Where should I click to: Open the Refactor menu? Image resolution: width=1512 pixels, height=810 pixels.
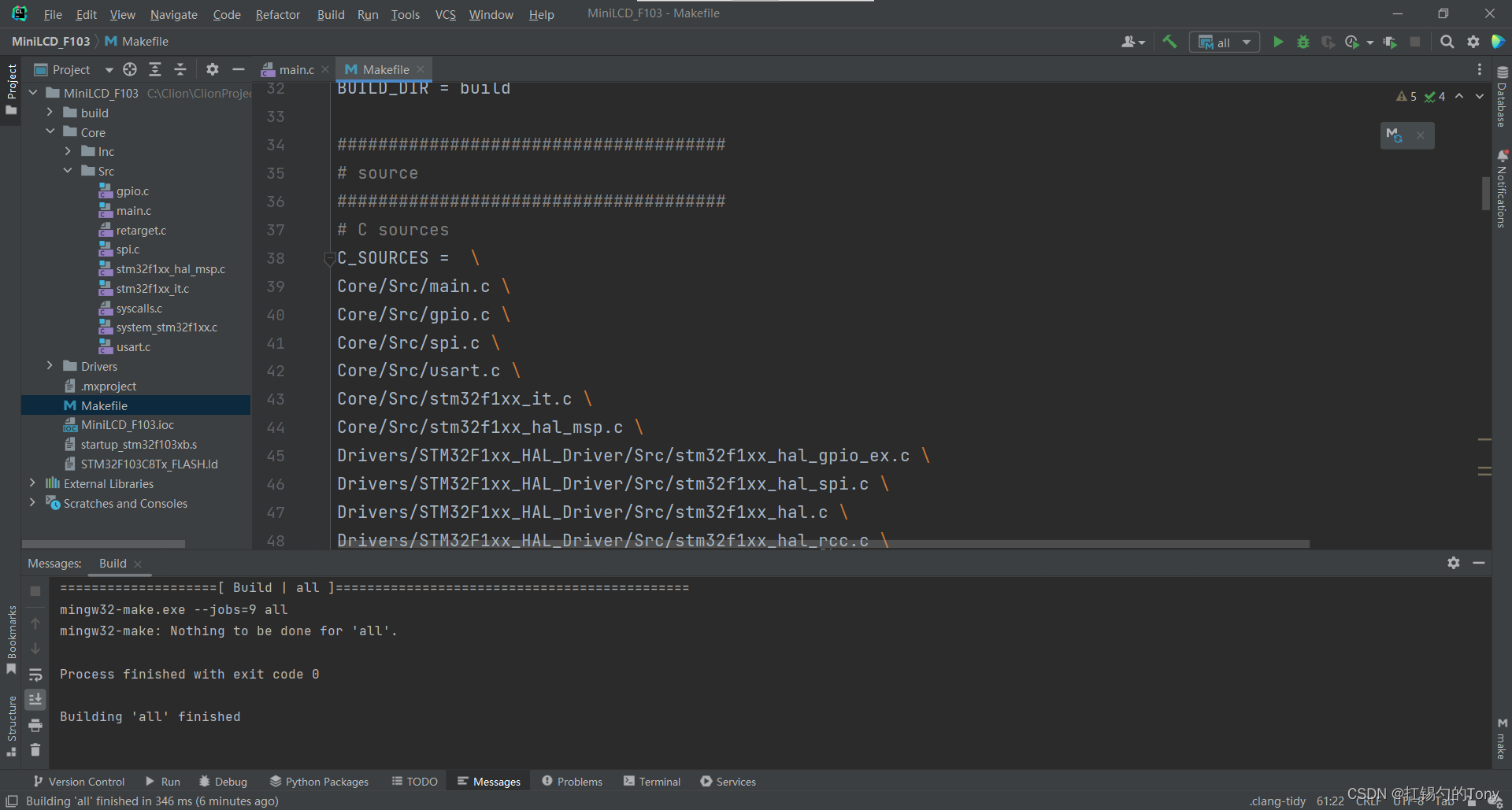pos(277,14)
